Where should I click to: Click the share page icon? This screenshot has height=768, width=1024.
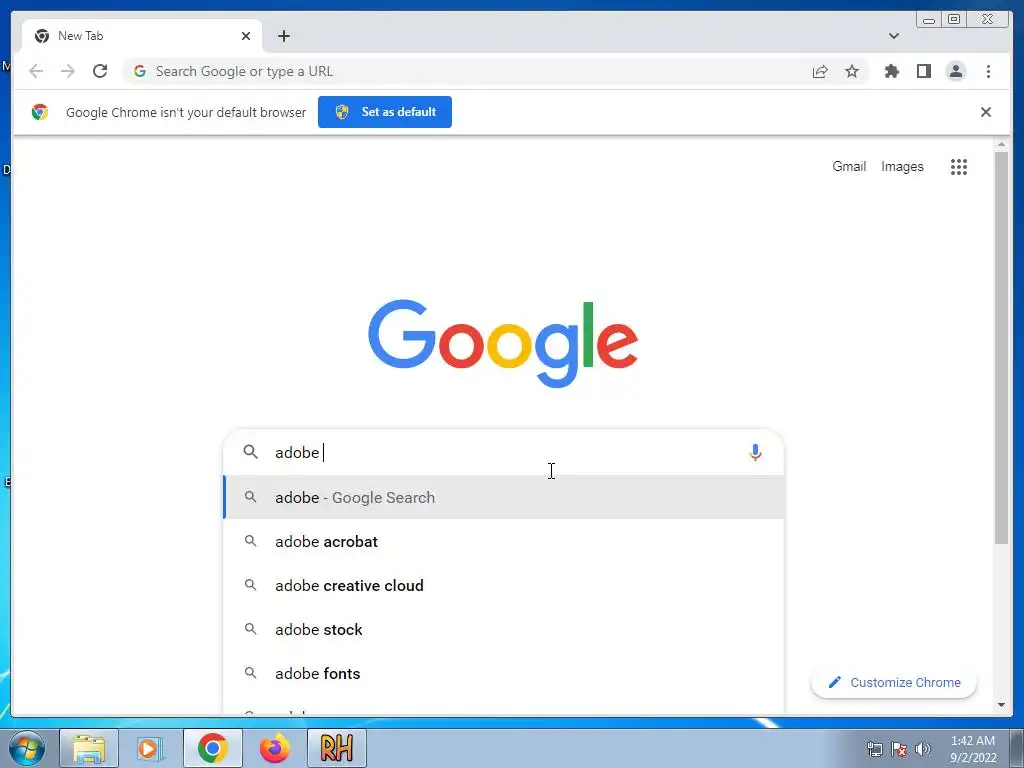click(x=820, y=71)
